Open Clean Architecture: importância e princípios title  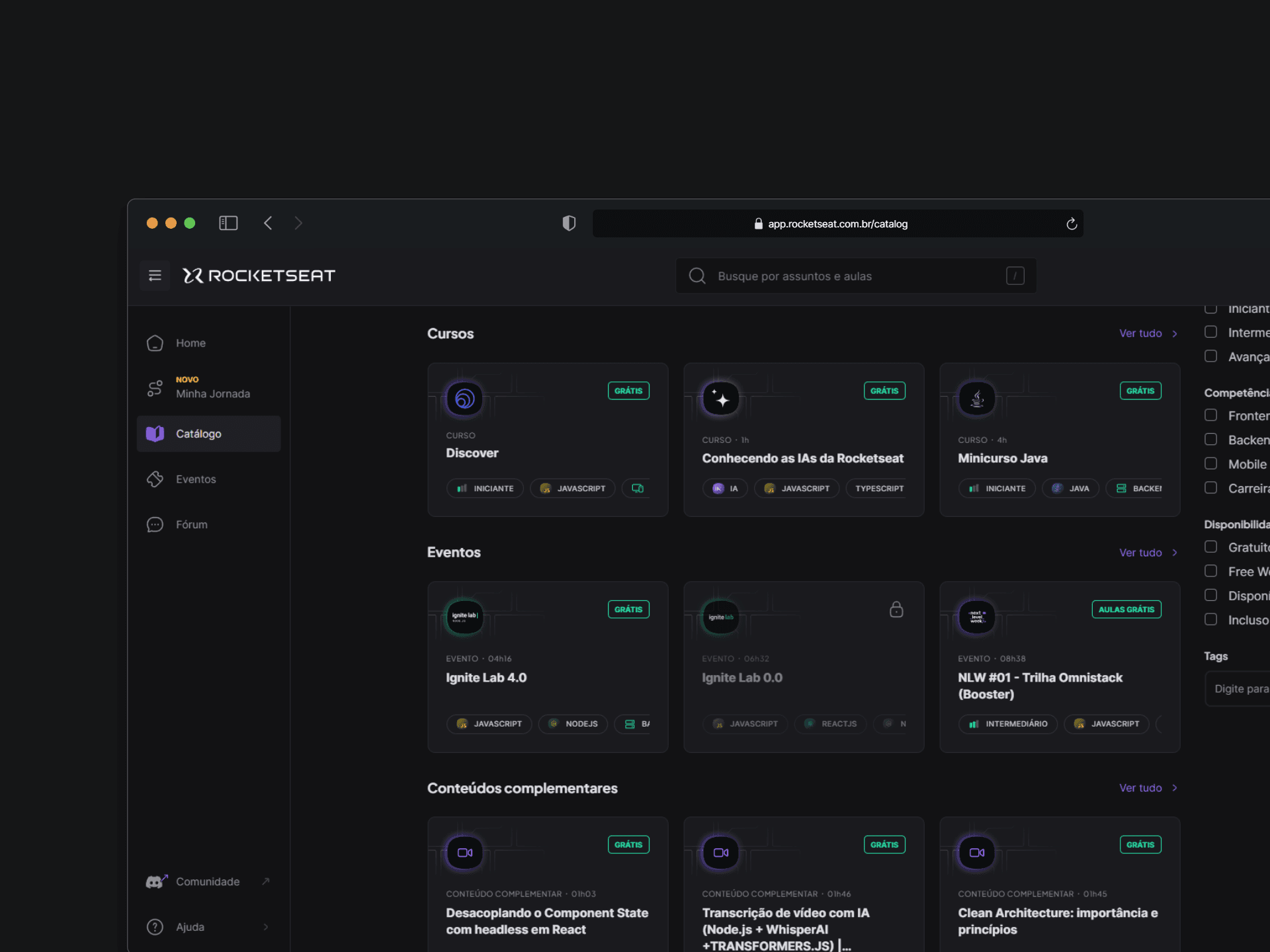pyautogui.click(x=1058, y=922)
